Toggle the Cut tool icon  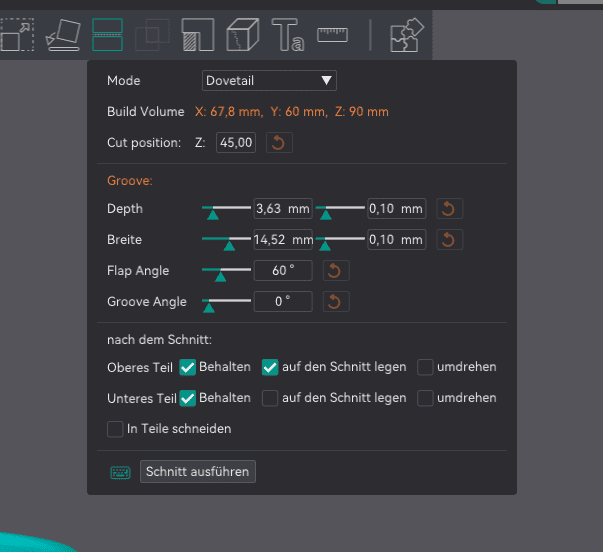(108, 35)
